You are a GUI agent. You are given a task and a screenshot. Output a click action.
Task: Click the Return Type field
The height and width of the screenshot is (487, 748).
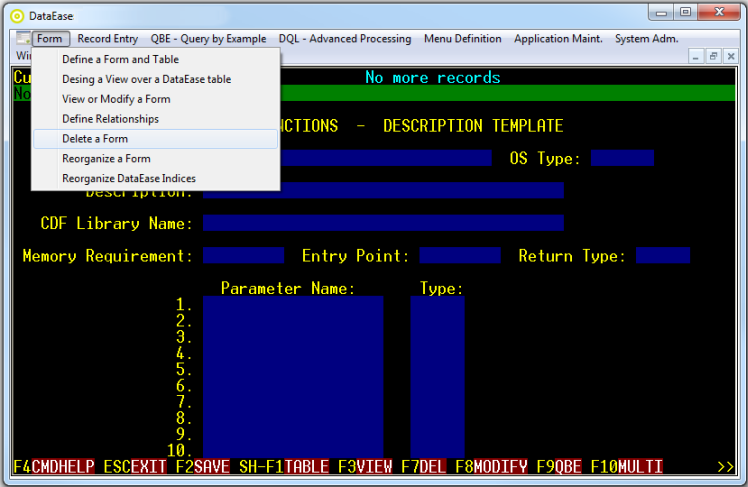point(663,255)
